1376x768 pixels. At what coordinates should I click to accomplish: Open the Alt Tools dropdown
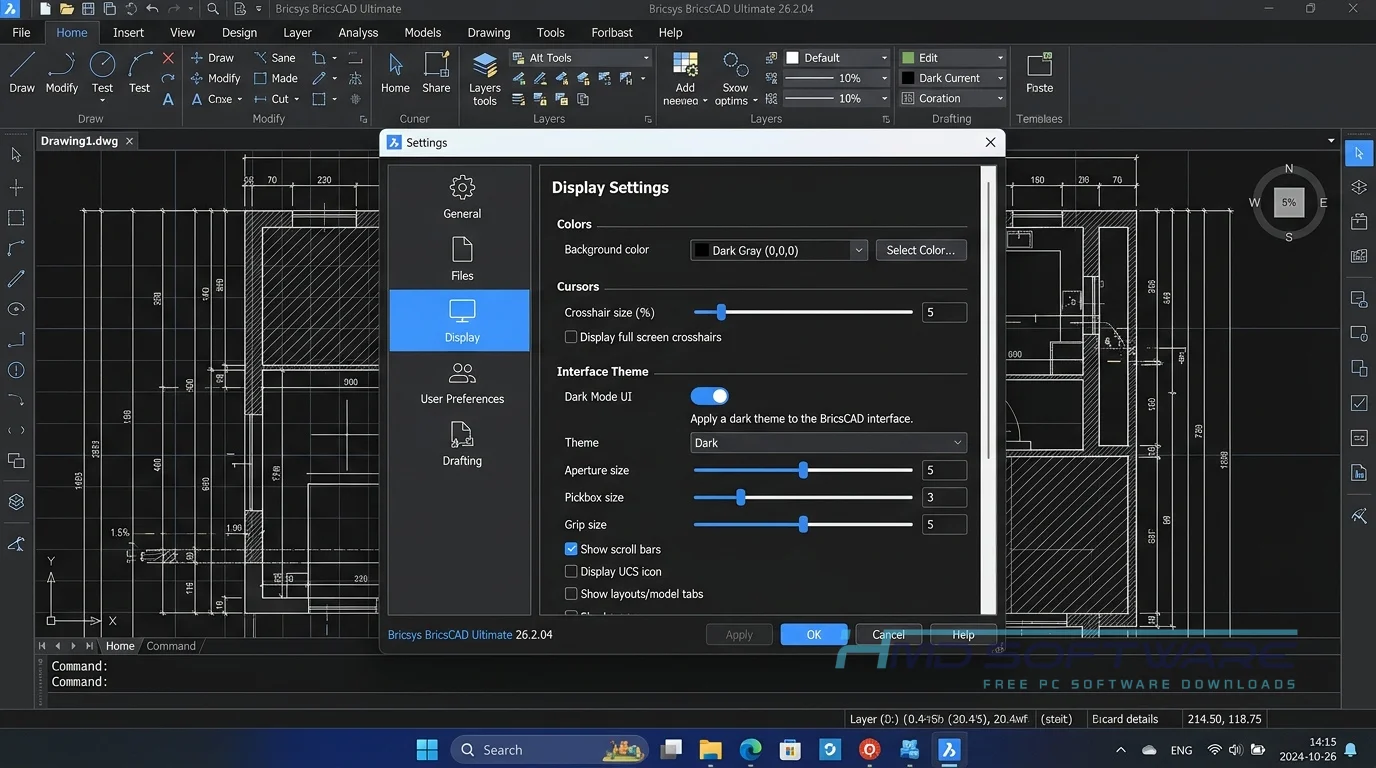[x=580, y=58]
